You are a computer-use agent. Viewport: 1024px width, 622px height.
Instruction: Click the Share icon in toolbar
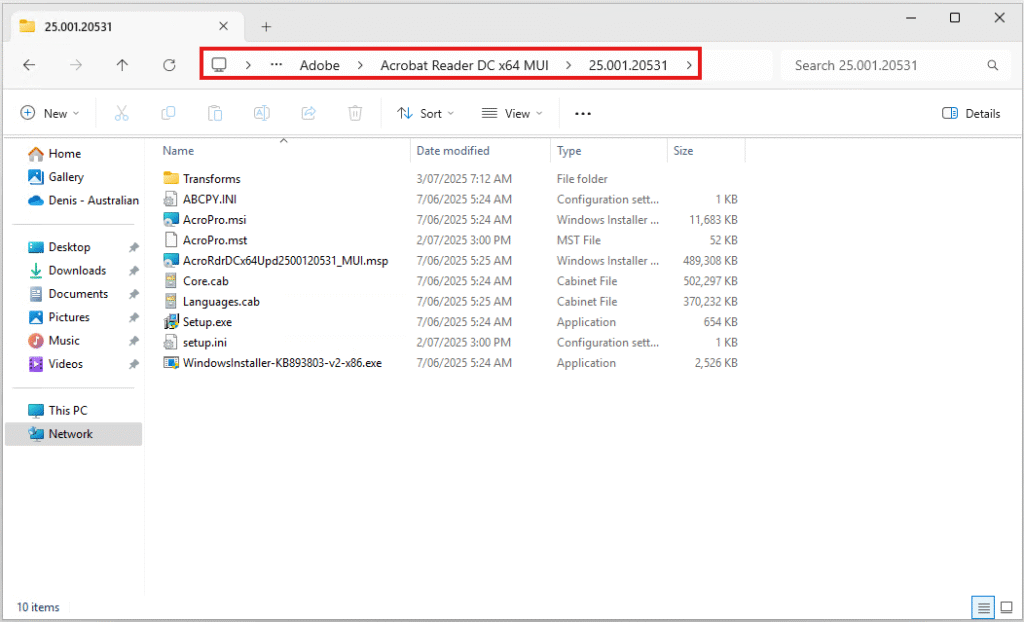pyautogui.click(x=308, y=114)
